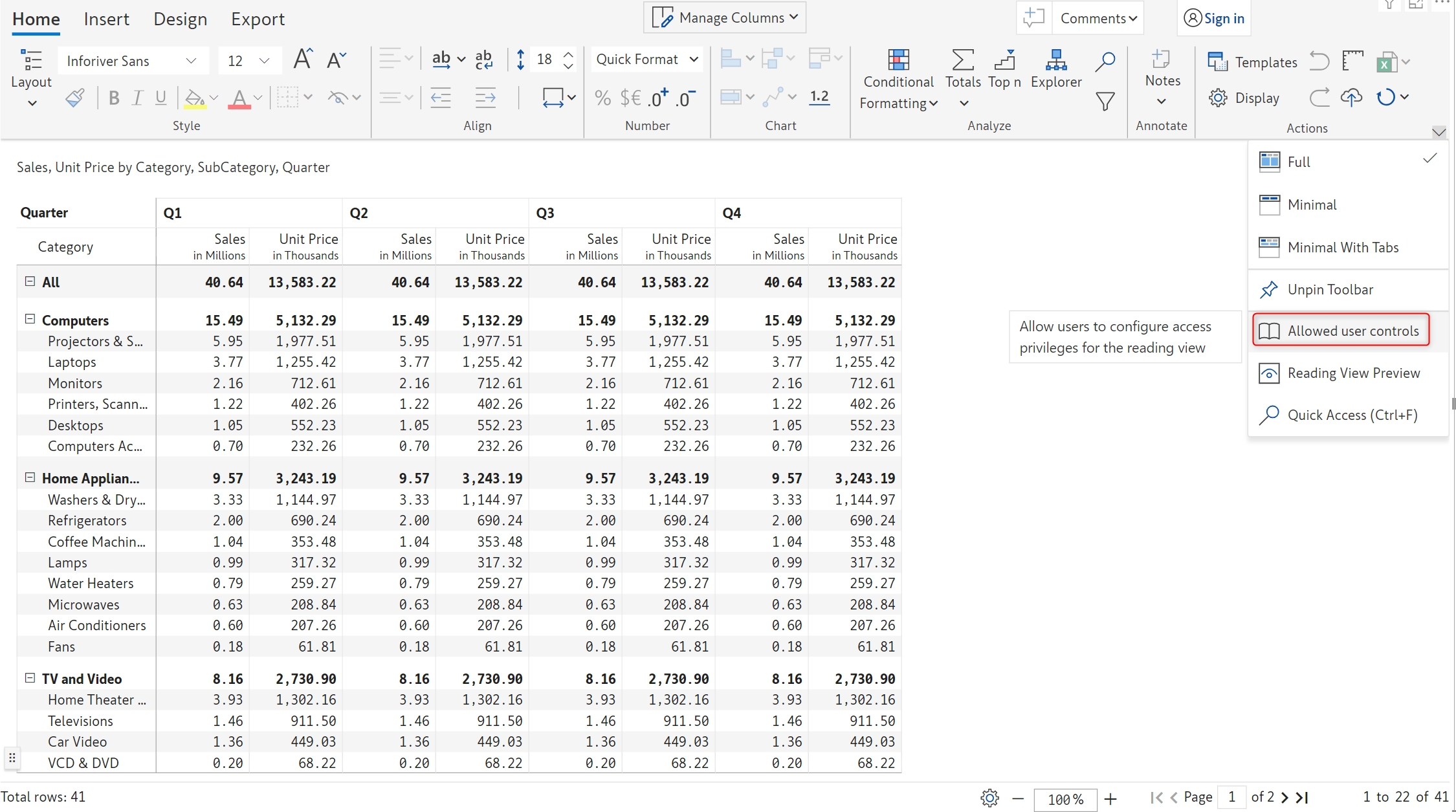Select Minimal With Tabs toolbar option

coord(1343,247)
